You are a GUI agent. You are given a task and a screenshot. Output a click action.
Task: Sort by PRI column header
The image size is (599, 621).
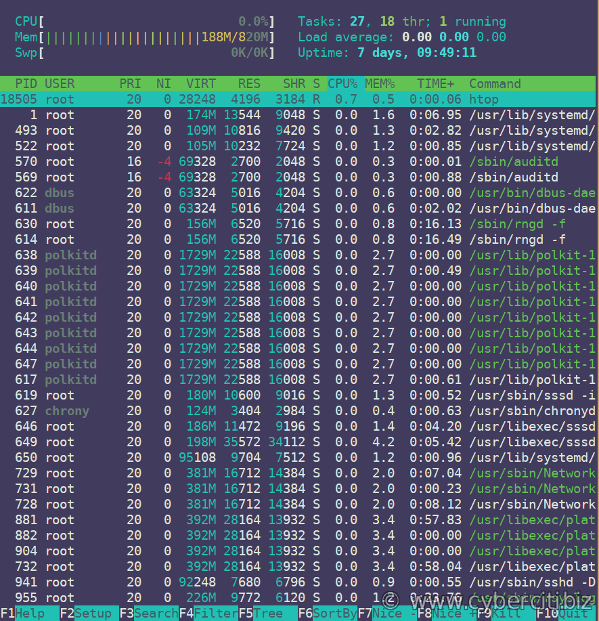(130, 84)
